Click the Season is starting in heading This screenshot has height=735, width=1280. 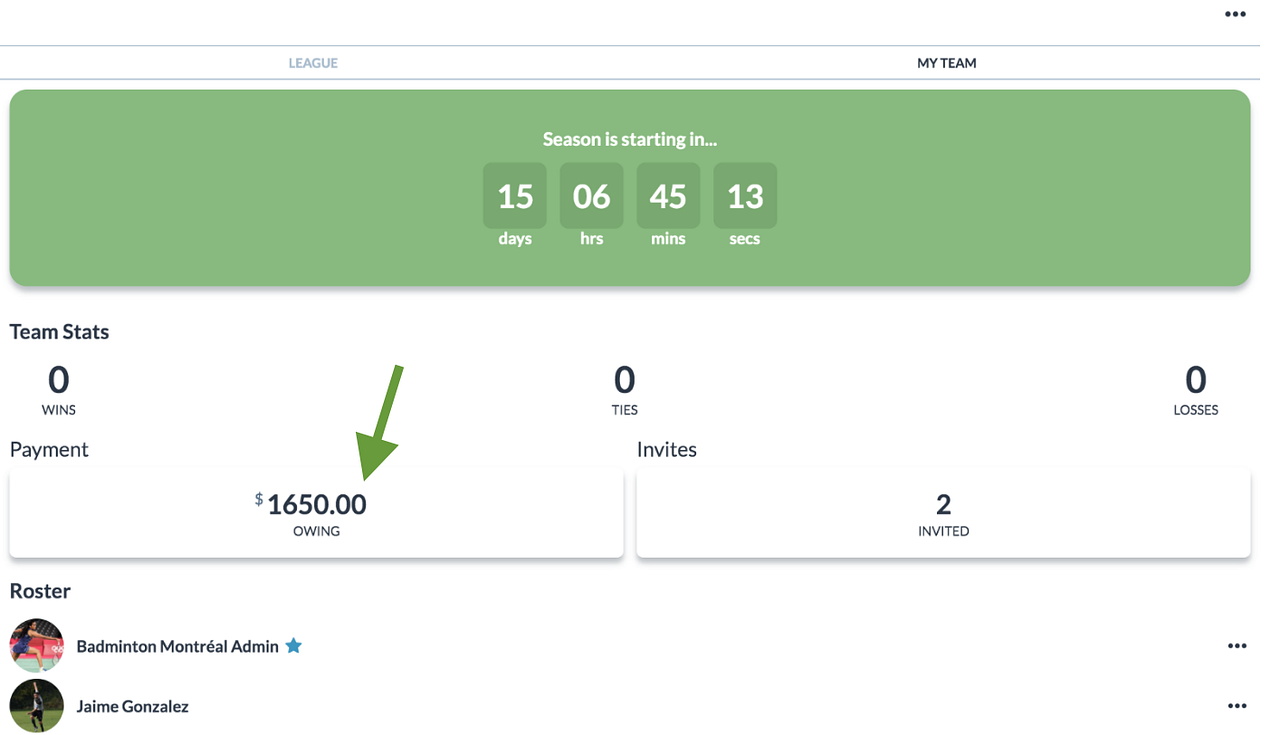(x=630, y=139)
